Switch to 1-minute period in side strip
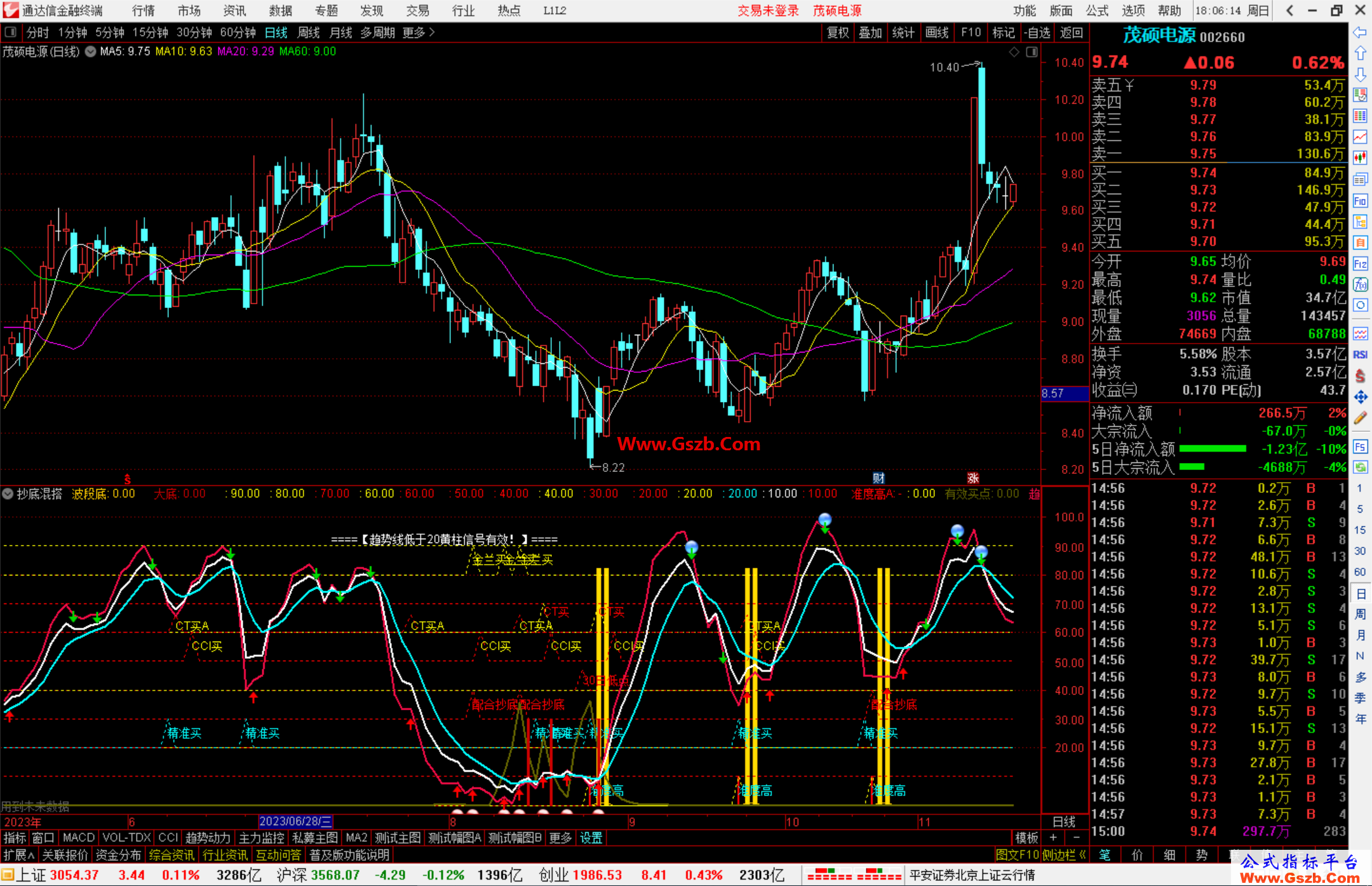Image resolution: width=1372 pixels, height=886 pixels. pos(1359,488)
